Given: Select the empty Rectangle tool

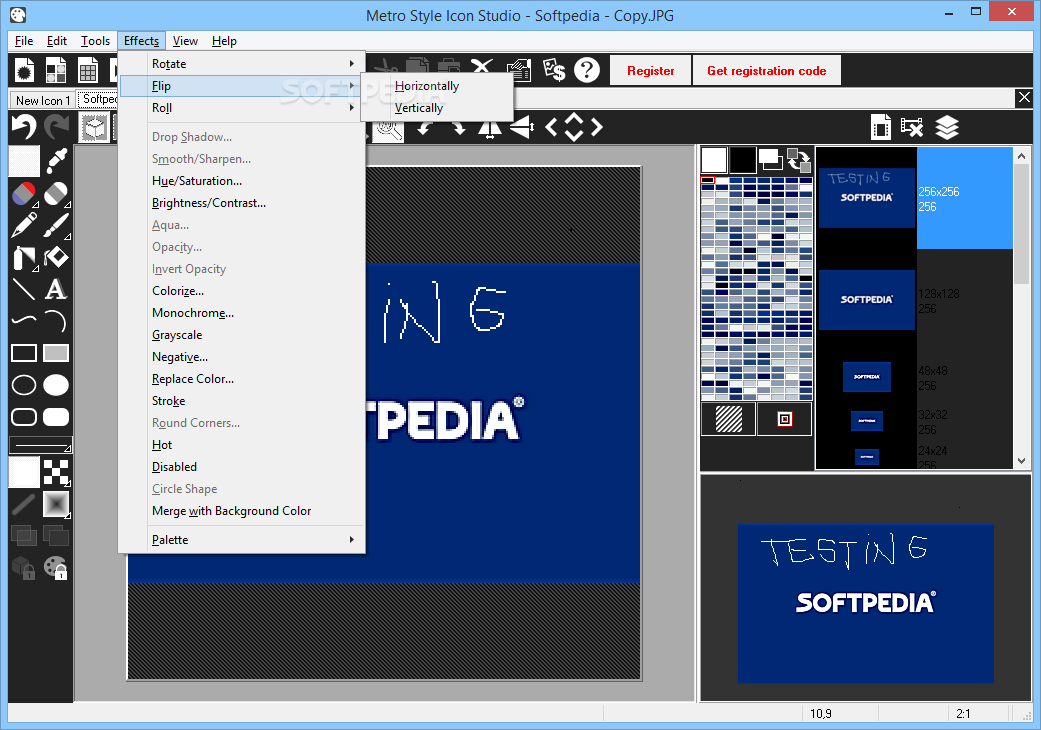Looking at the screenshot, I should pos(24,353).
